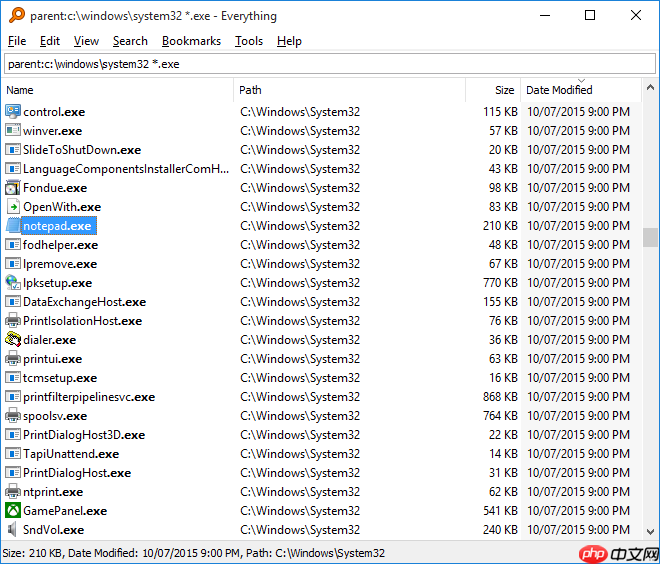The width and height of the screenshot is (660, 564).
Task: Select the lpksetup.exe file name
Action: (57, 283)
